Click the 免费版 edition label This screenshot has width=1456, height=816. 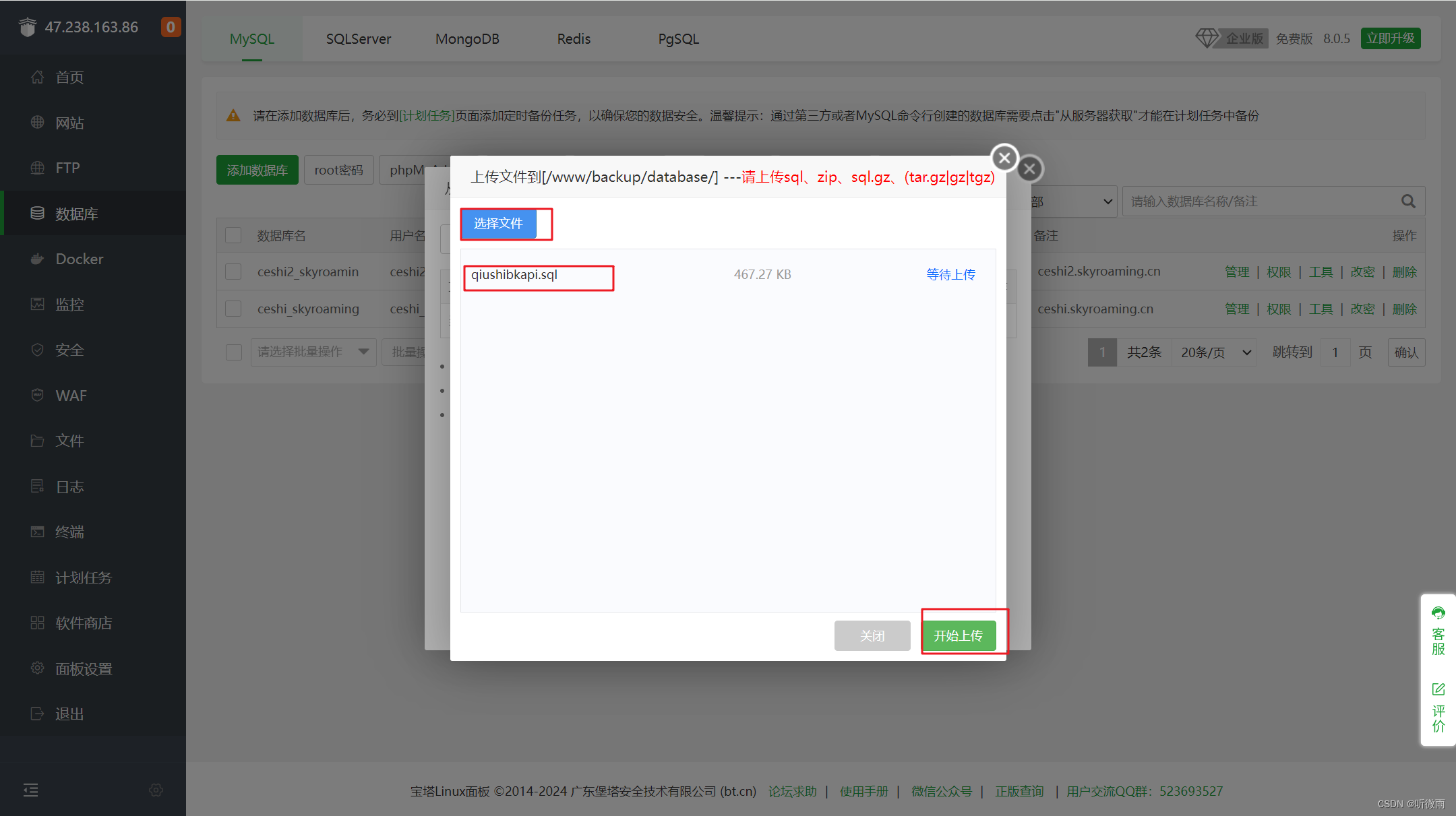tap(1294, 38)
